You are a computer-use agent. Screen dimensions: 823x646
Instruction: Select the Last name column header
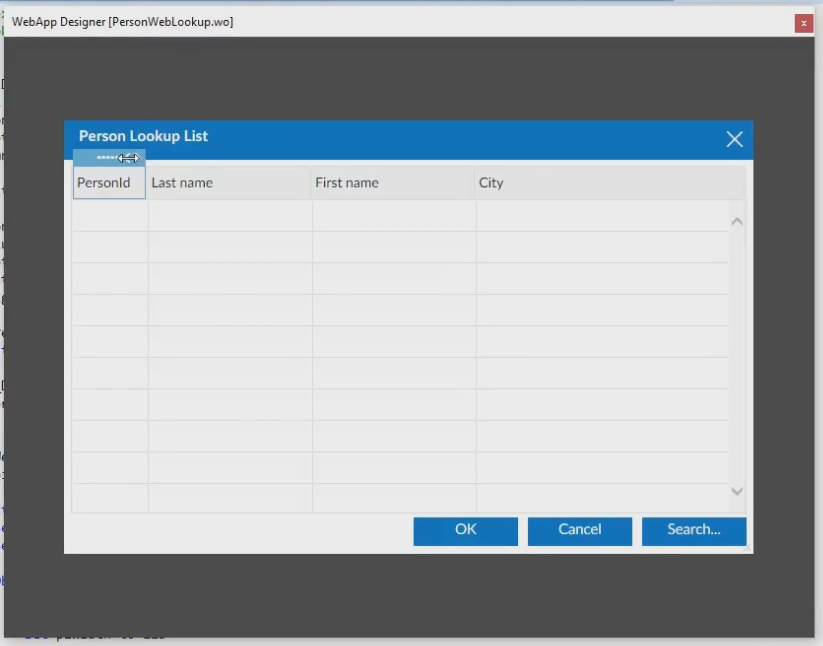229,183
